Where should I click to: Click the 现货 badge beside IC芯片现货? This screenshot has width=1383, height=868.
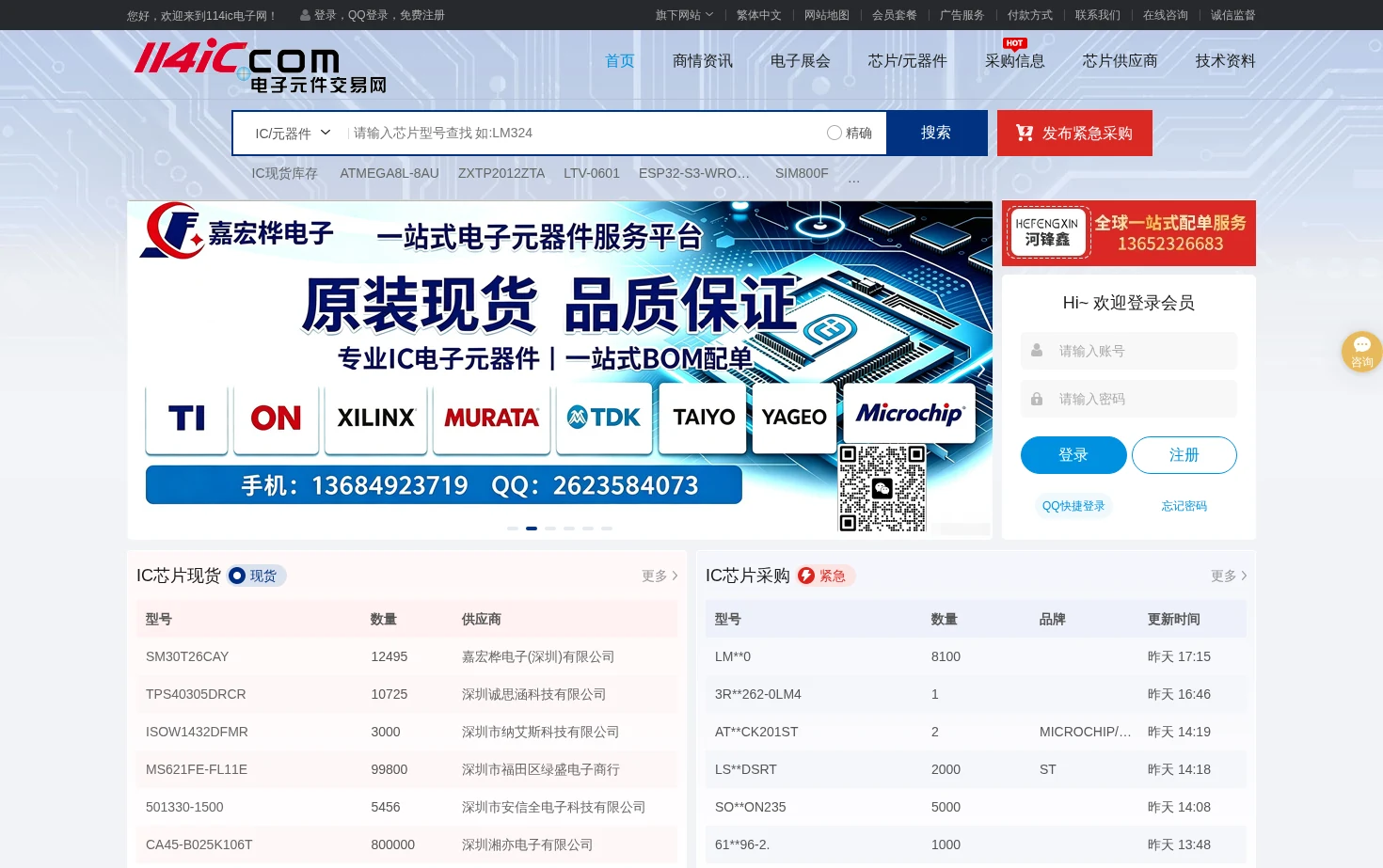[x=256, y=576]
